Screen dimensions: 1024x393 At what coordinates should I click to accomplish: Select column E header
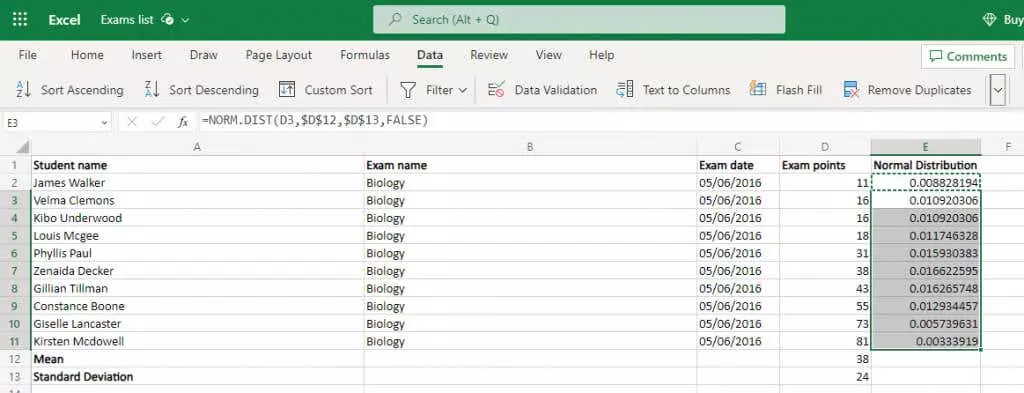click(x=926, y=147)
